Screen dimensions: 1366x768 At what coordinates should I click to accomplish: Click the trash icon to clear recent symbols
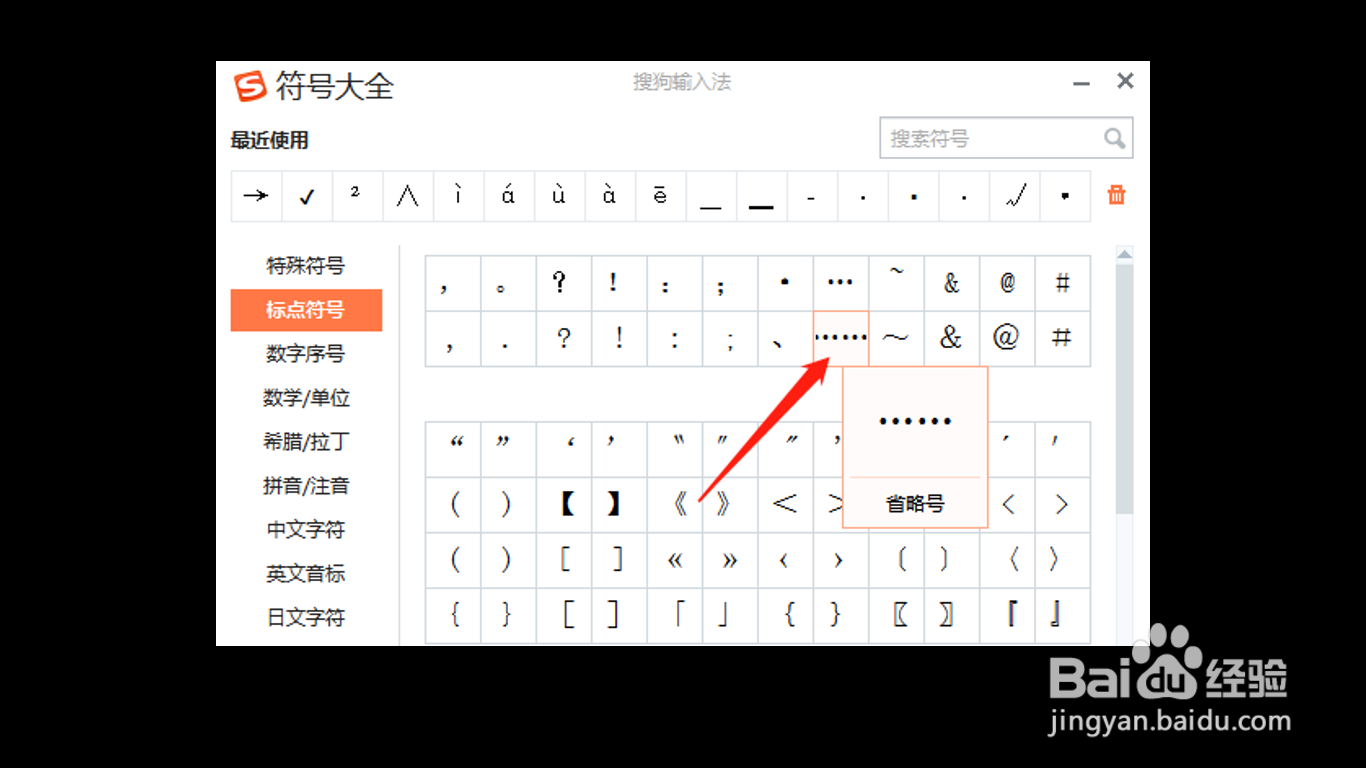(x=1116, y=195)
